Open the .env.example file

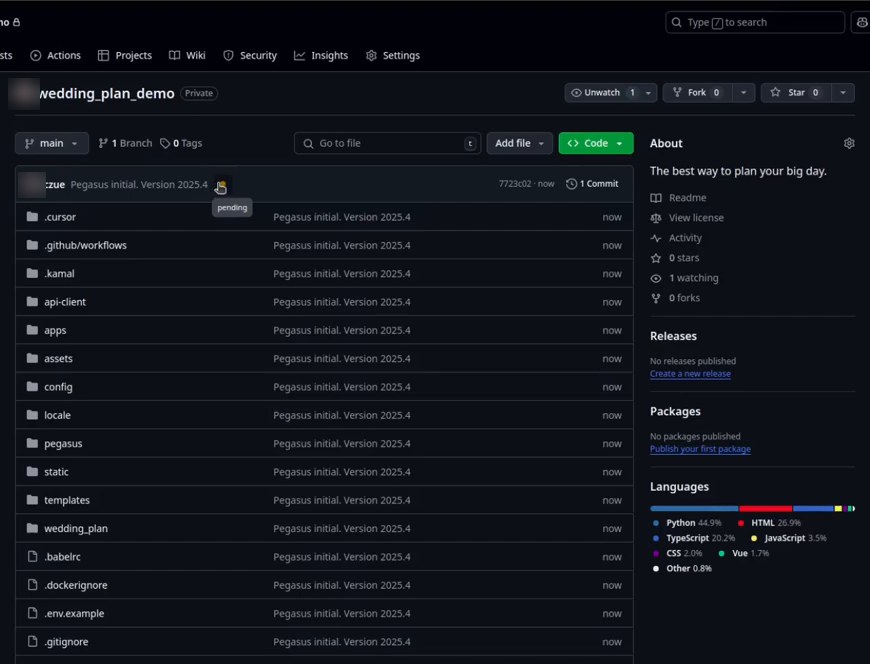tap(74, 613)
